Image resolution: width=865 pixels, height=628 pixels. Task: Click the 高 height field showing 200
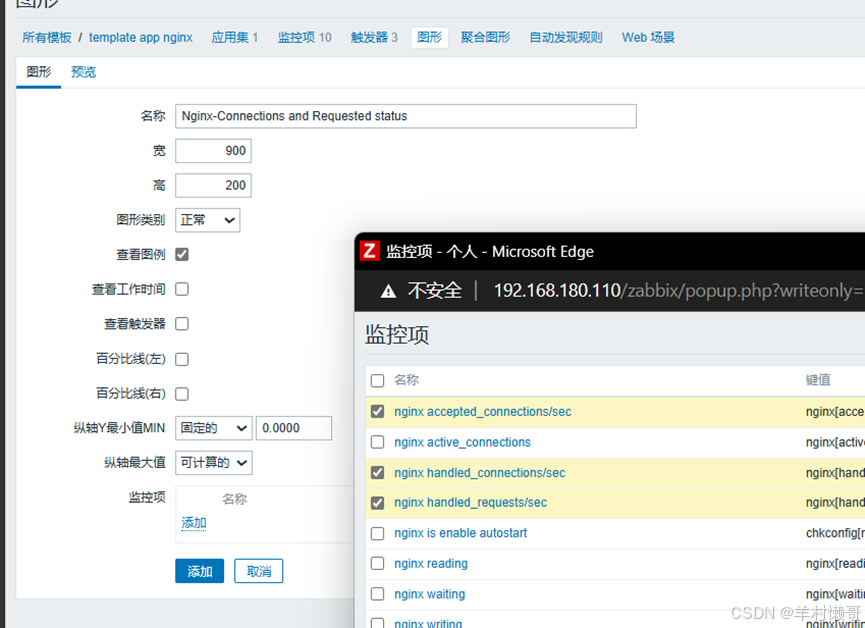click(213, 185)
